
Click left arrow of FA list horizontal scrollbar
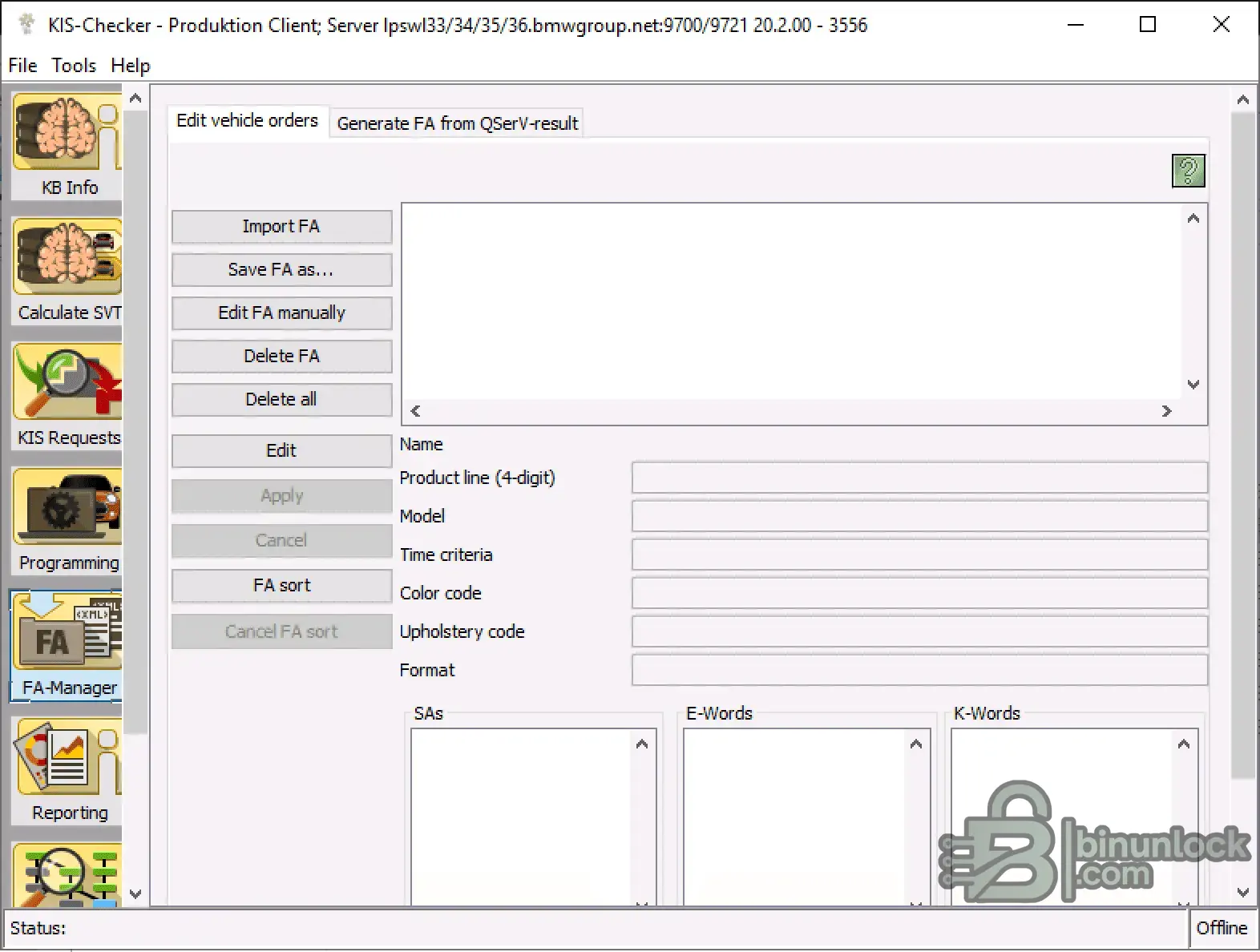[415, 411]
